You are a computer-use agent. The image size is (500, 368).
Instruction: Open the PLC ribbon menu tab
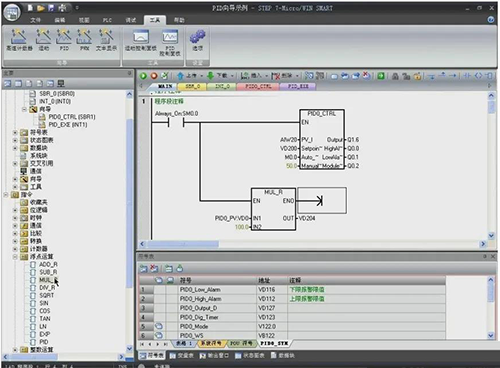(x=107, y=20)
